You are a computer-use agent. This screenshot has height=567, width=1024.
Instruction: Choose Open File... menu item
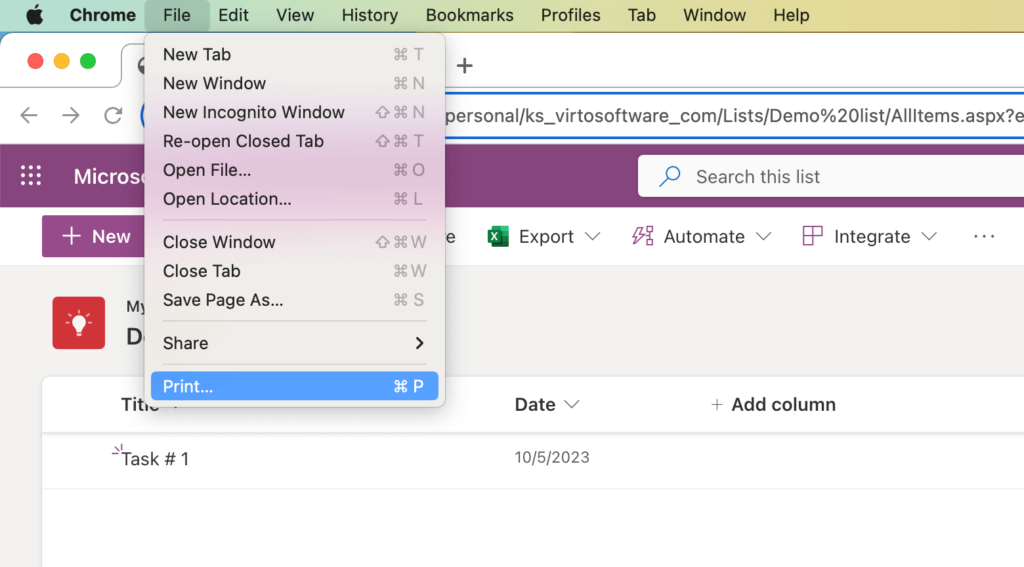point(294,170)
